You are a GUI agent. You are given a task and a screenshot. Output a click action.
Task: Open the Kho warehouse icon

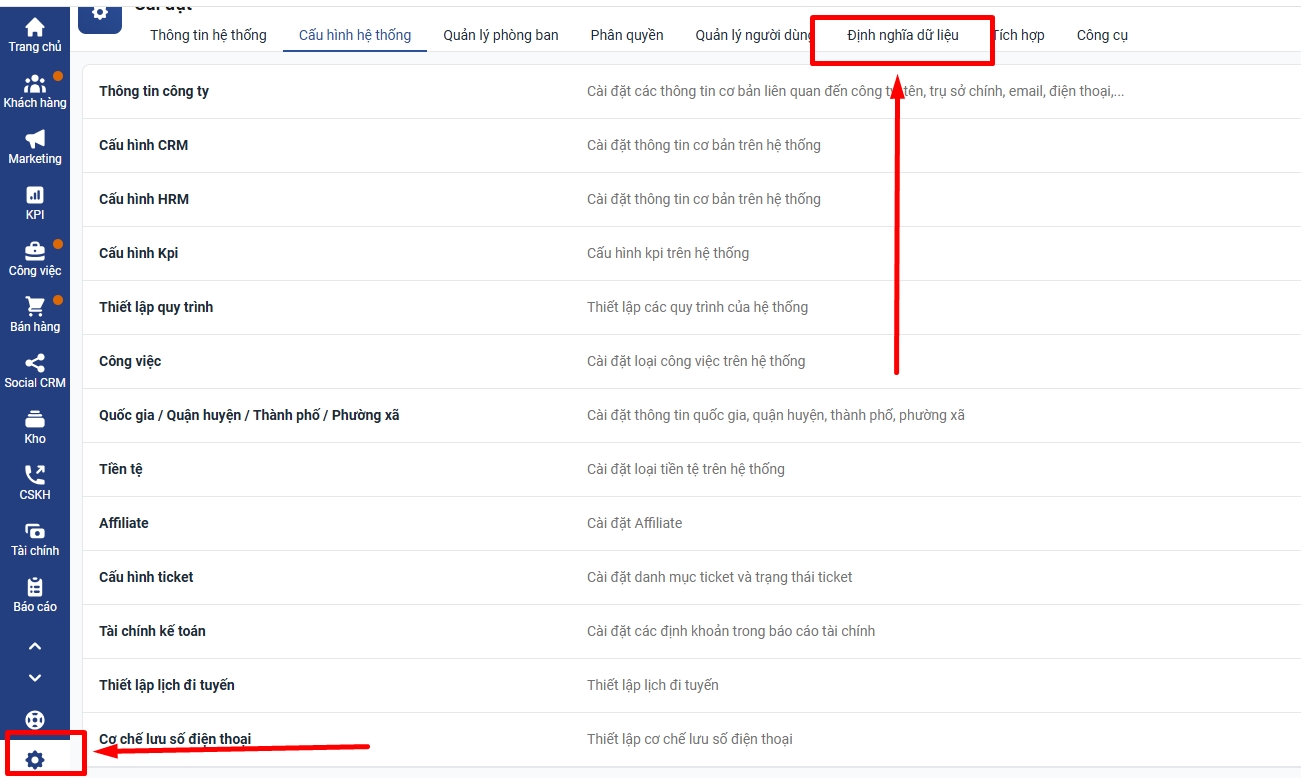pyautogui.click(x=35, y=420)
